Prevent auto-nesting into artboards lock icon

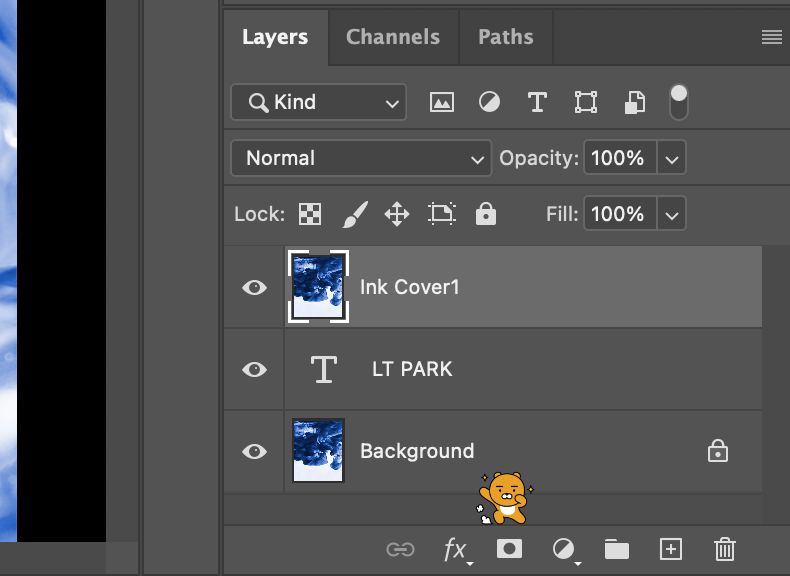442,214
